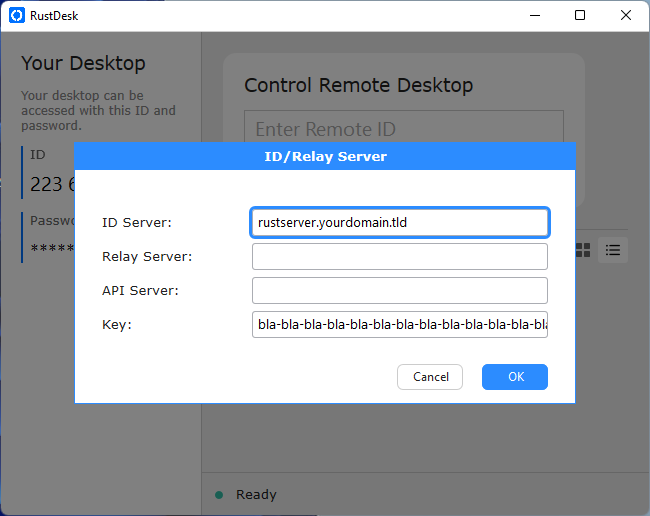Viewport: 650px width, 516px height.
Task: Maximize the RustDesk window
Action: [580, 16]
